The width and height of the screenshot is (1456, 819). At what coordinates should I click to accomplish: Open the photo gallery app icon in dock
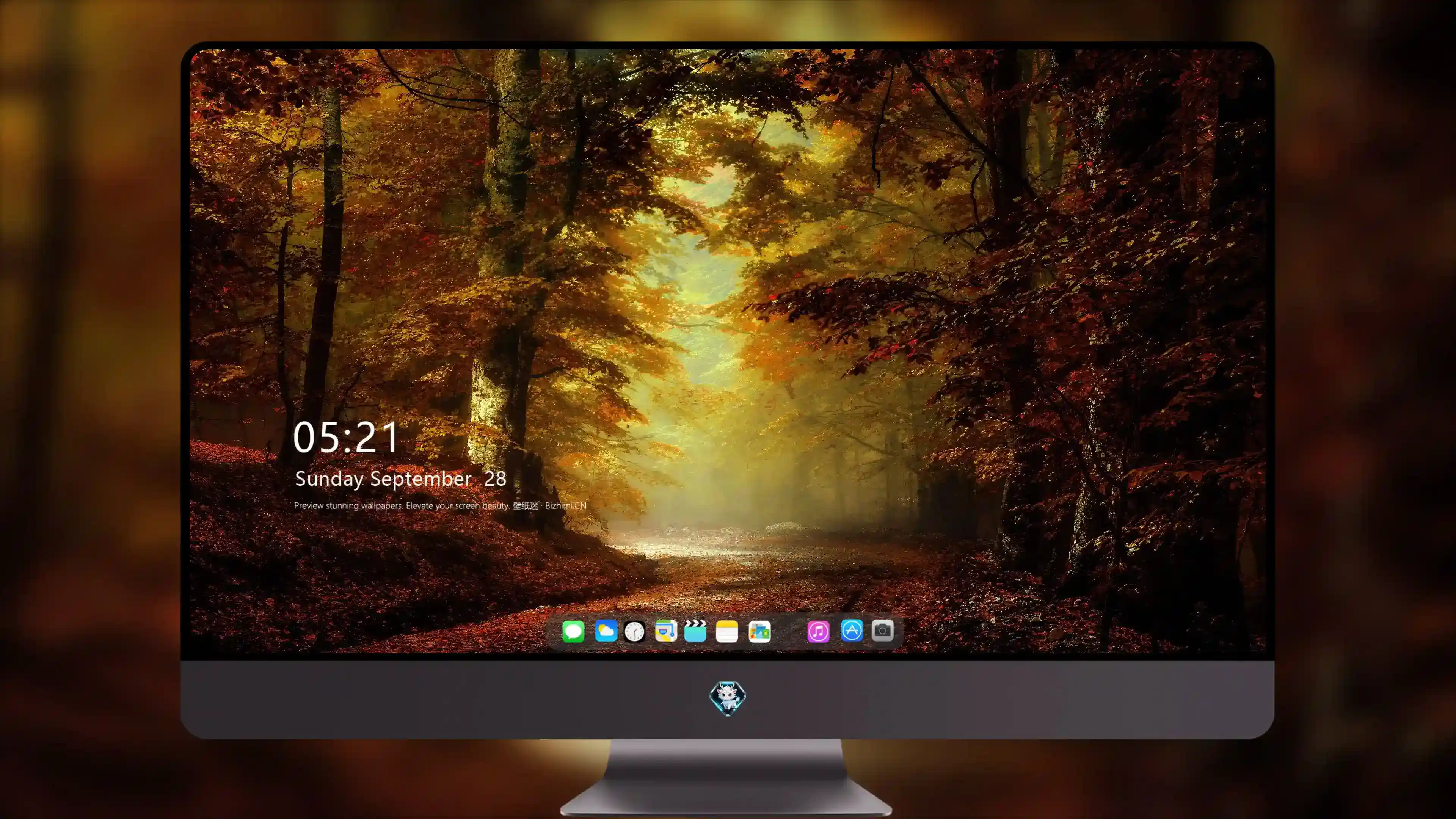(759, 631)
